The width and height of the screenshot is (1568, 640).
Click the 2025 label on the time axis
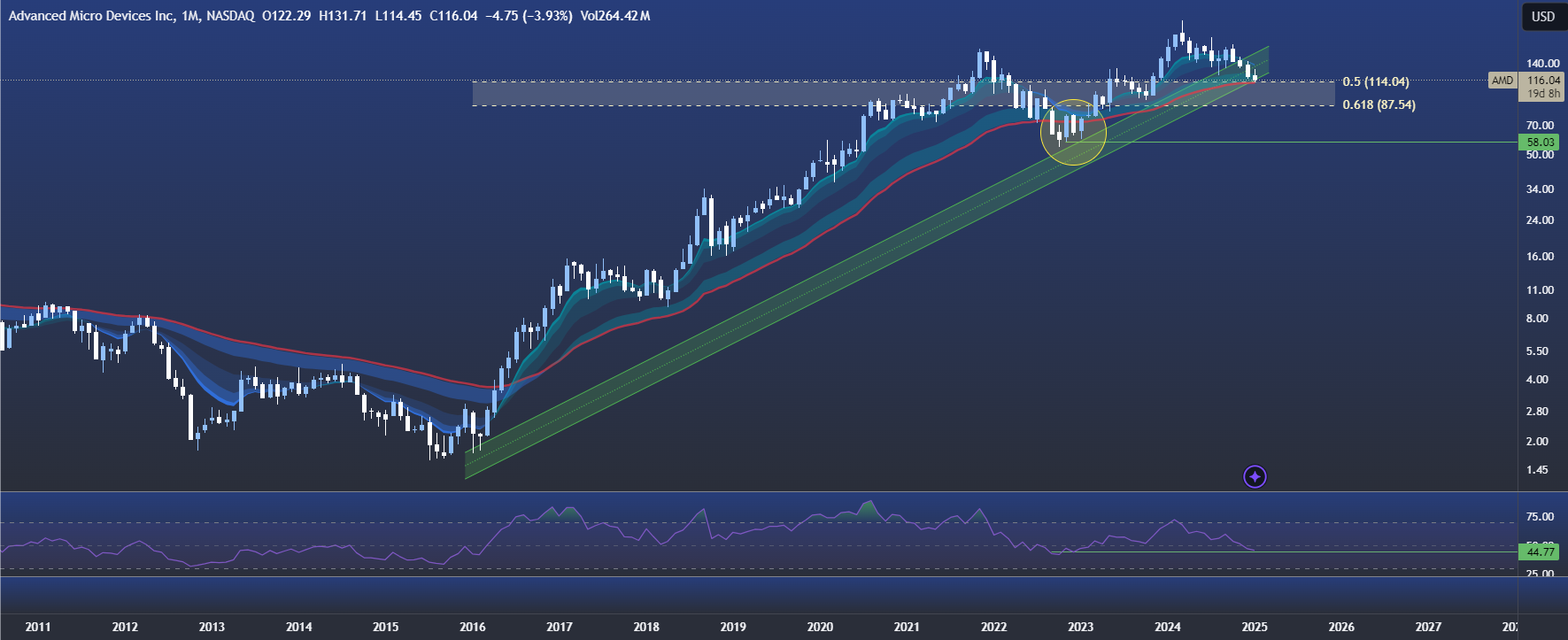[x=1254, y=627]
